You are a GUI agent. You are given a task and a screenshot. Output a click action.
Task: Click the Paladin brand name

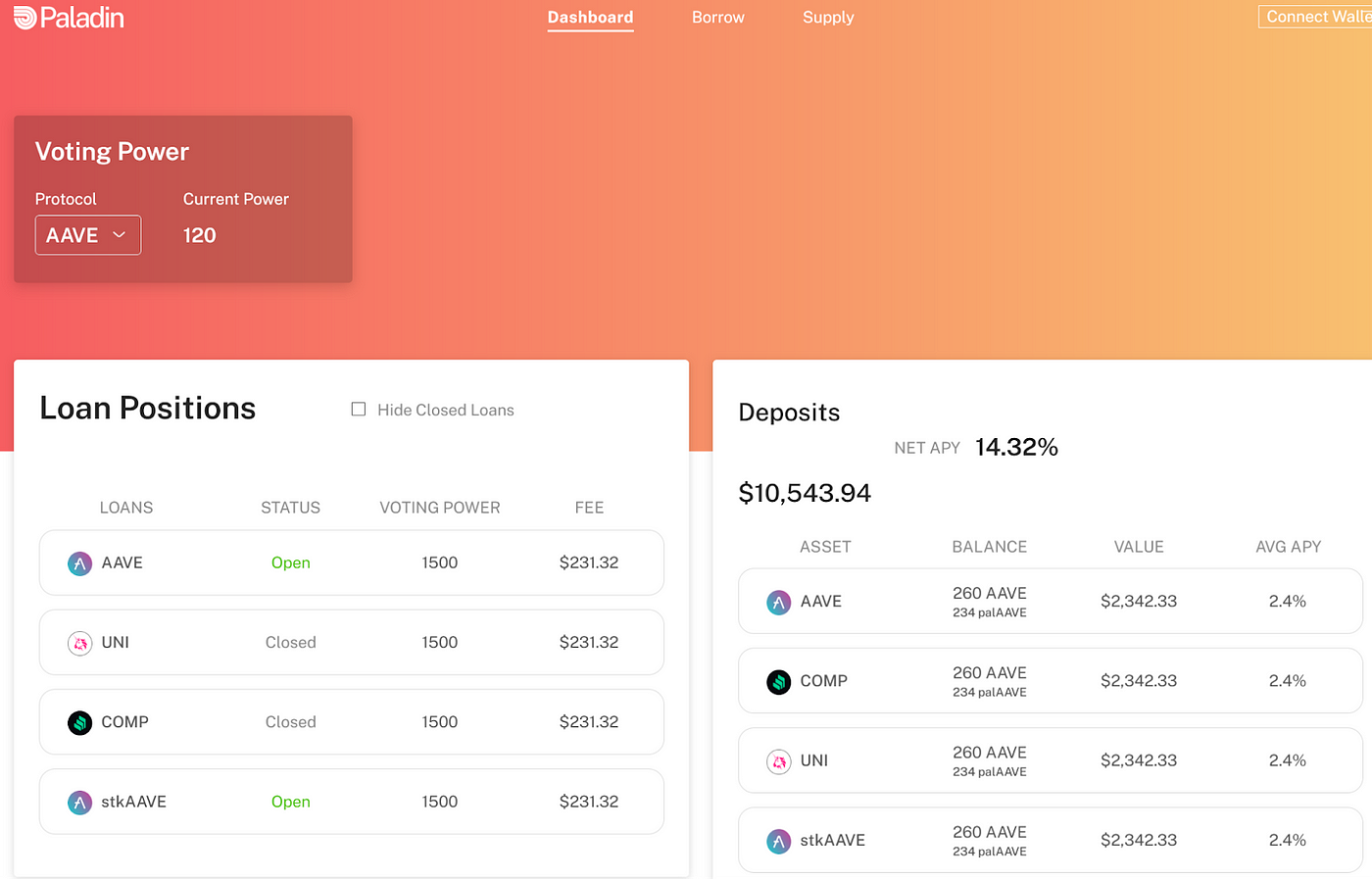click(82, 18)
